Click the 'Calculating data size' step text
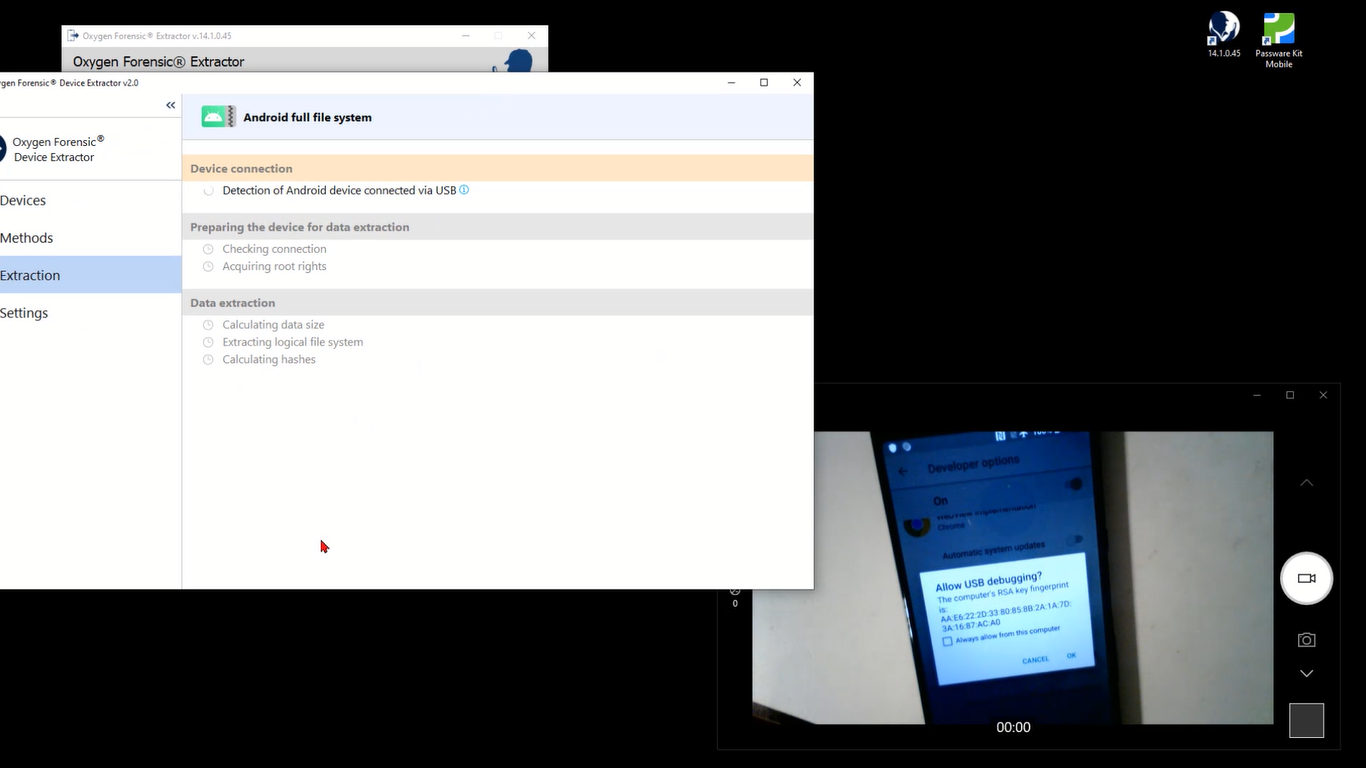This screenshot has height=768, width=1366. click(273, 325)
